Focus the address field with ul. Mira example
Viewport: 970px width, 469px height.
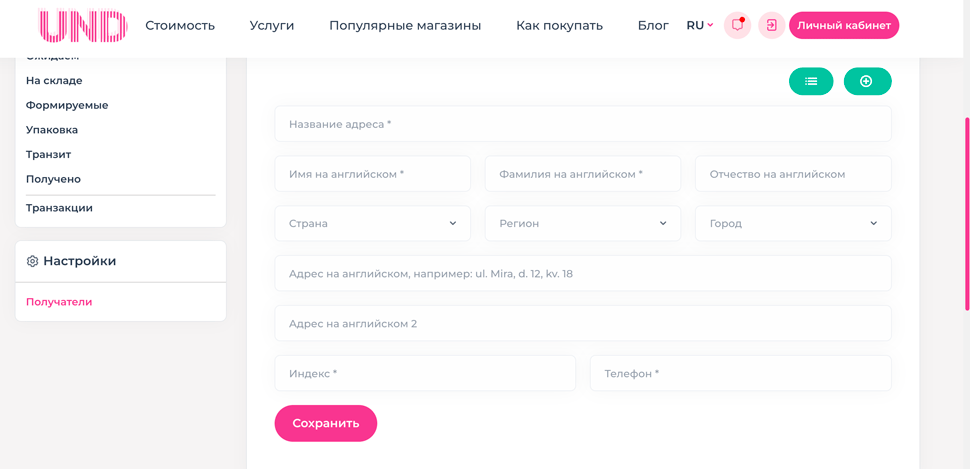(x=583, y=273)
